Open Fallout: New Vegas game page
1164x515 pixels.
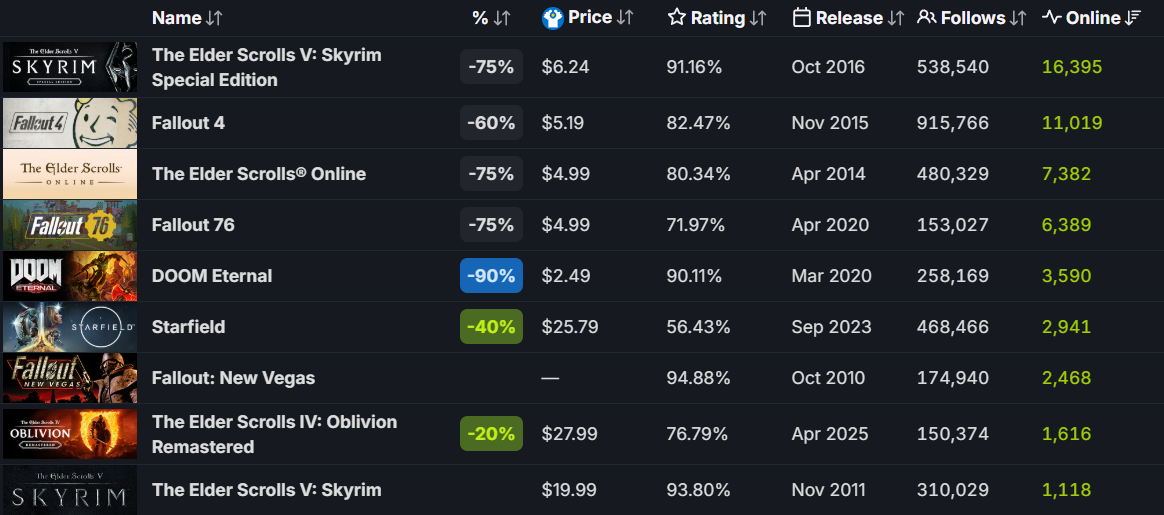point(233,378)
